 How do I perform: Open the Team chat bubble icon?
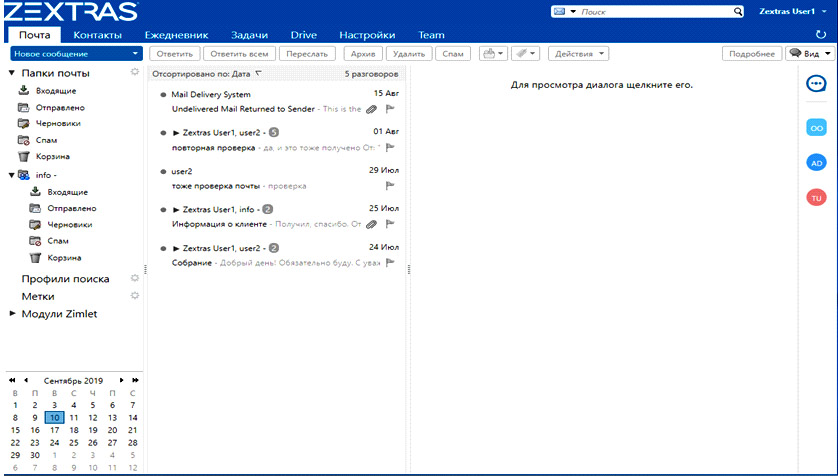click(x=816, y=83)
